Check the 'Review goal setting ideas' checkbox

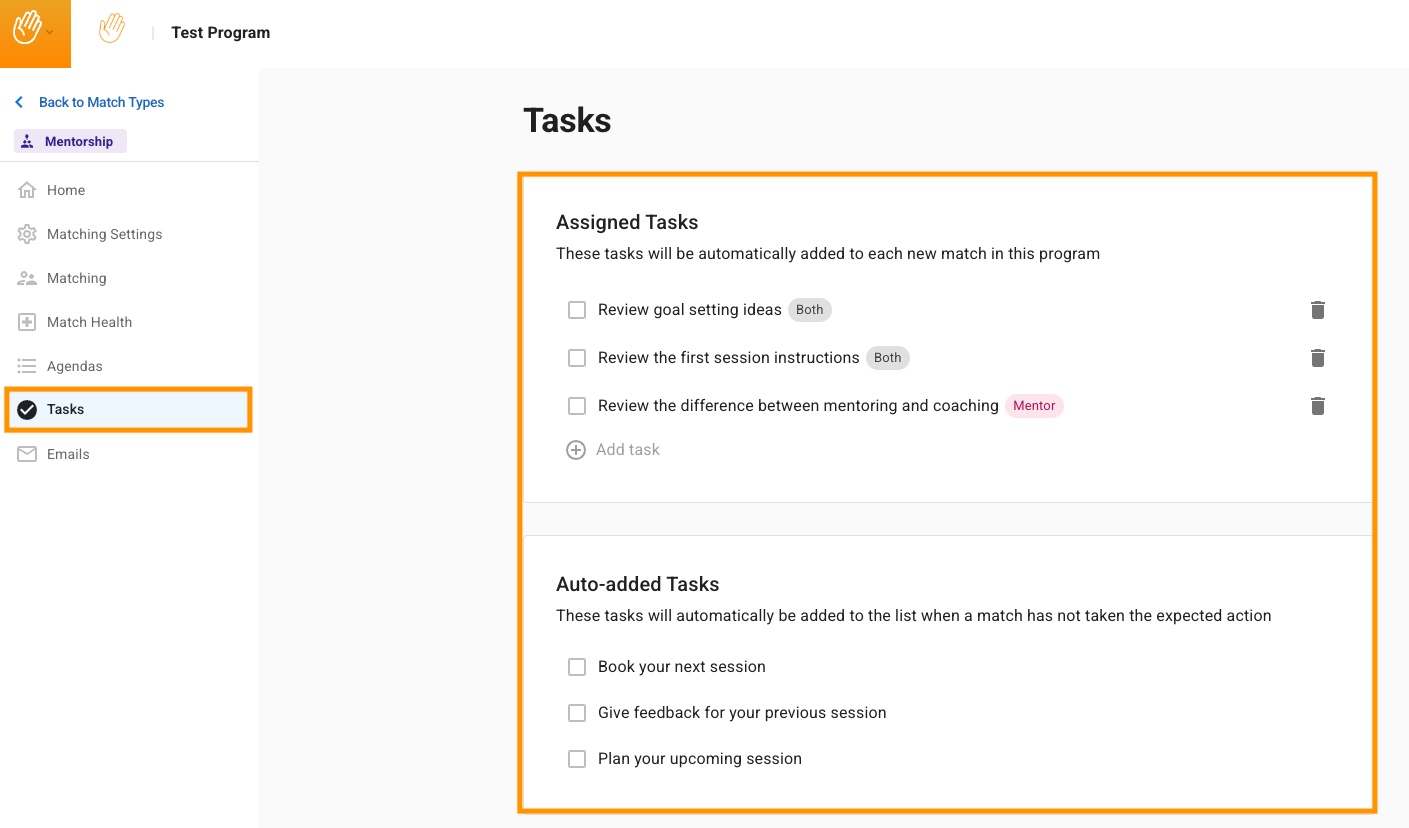tap(577, 310)
